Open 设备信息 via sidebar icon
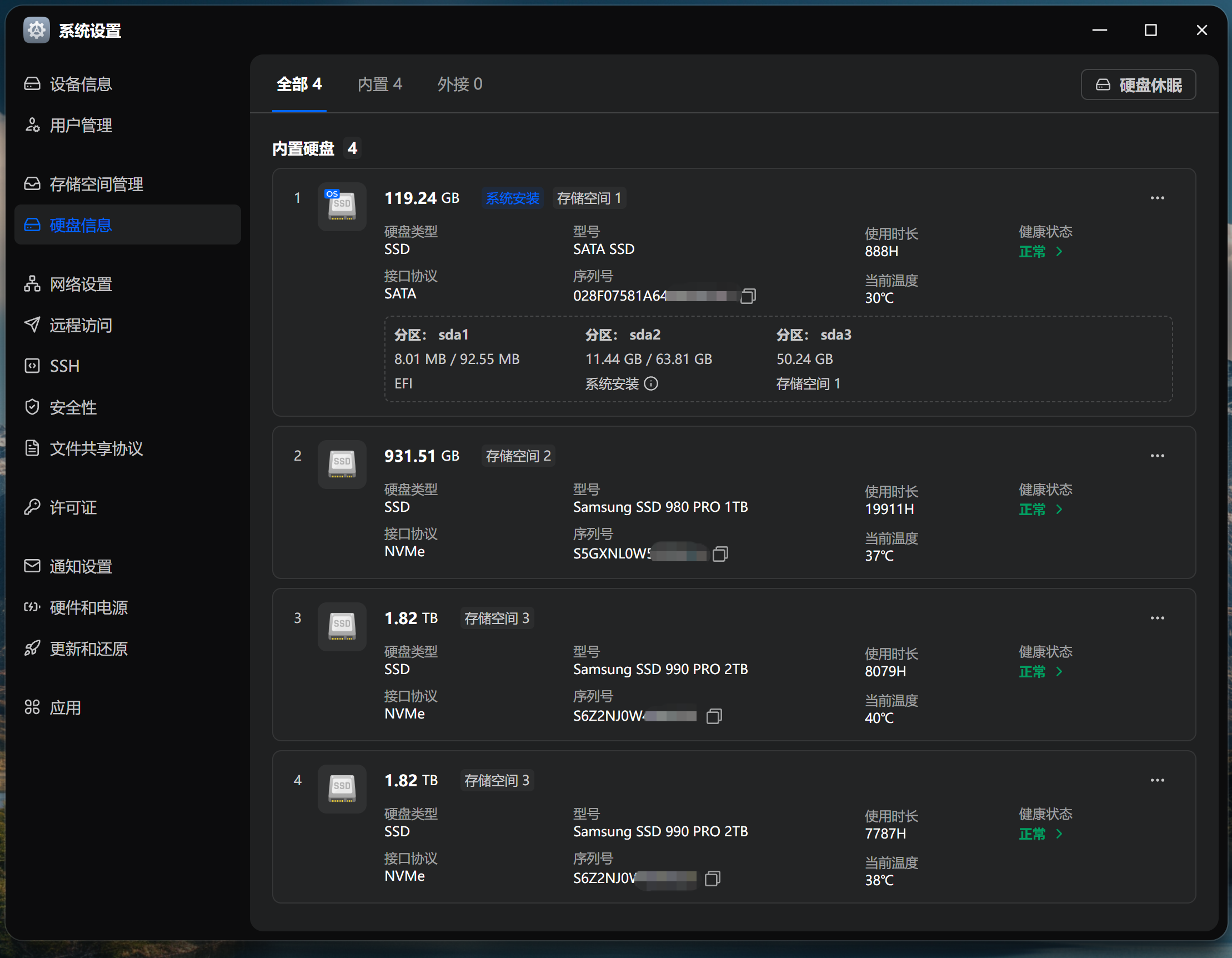The image size is (1232, 958). (x=32, y=83)
